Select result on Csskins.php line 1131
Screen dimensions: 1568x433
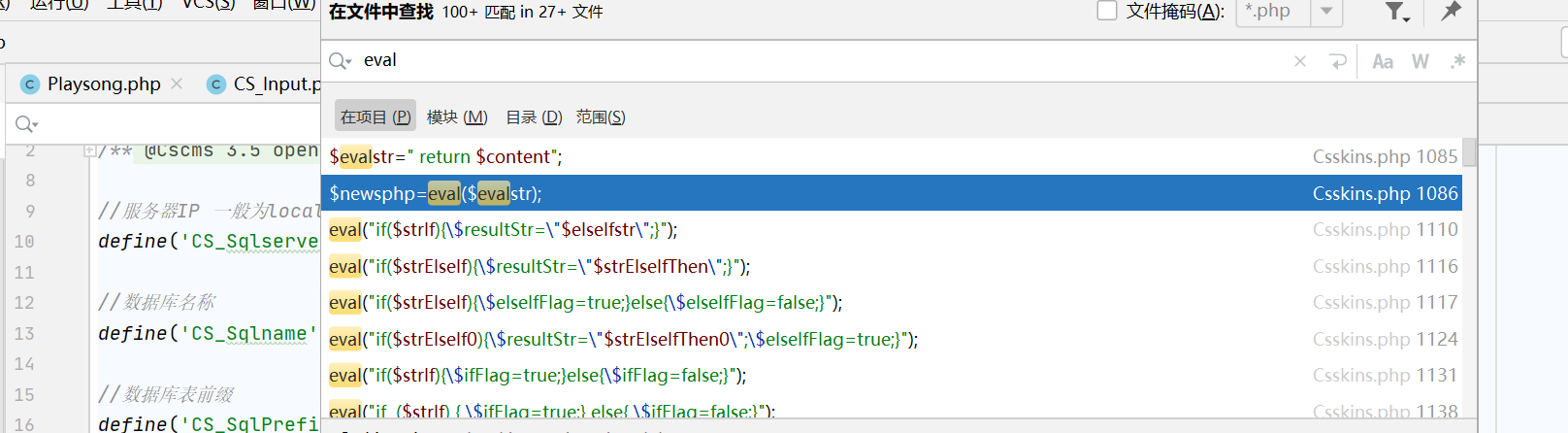(x=891, y=375)
